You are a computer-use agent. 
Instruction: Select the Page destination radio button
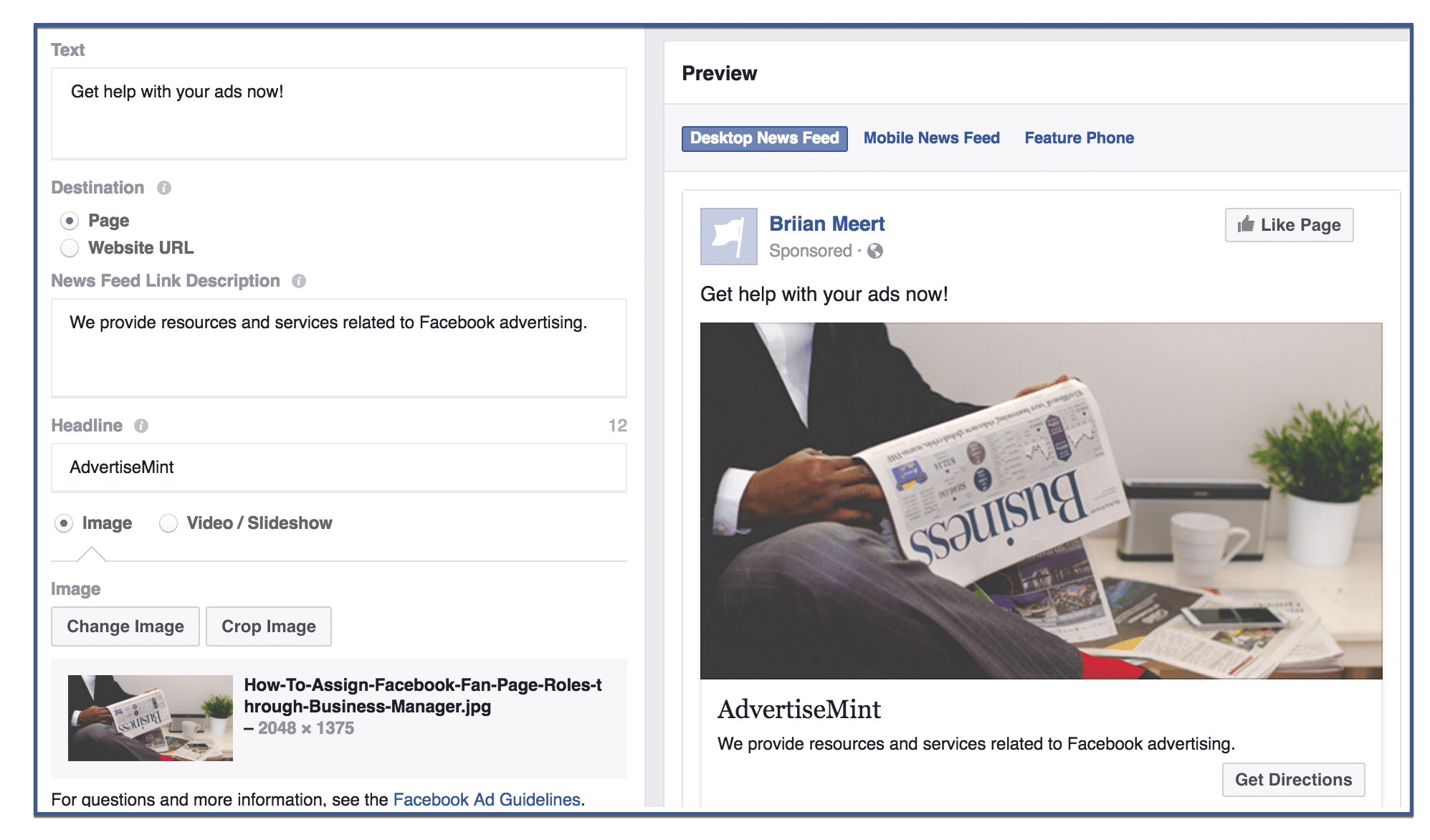pos(70,221)
